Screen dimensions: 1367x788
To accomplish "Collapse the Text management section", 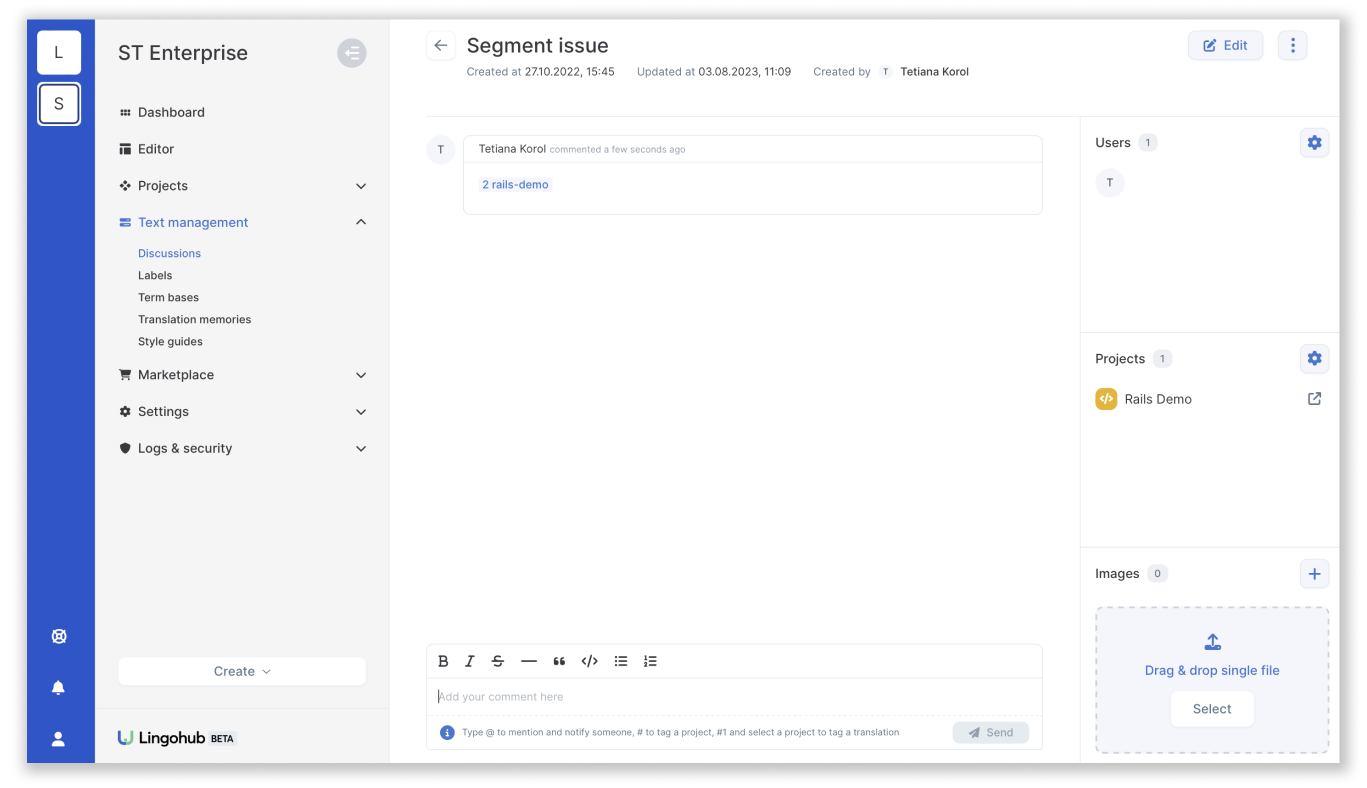I will point(361,222).
